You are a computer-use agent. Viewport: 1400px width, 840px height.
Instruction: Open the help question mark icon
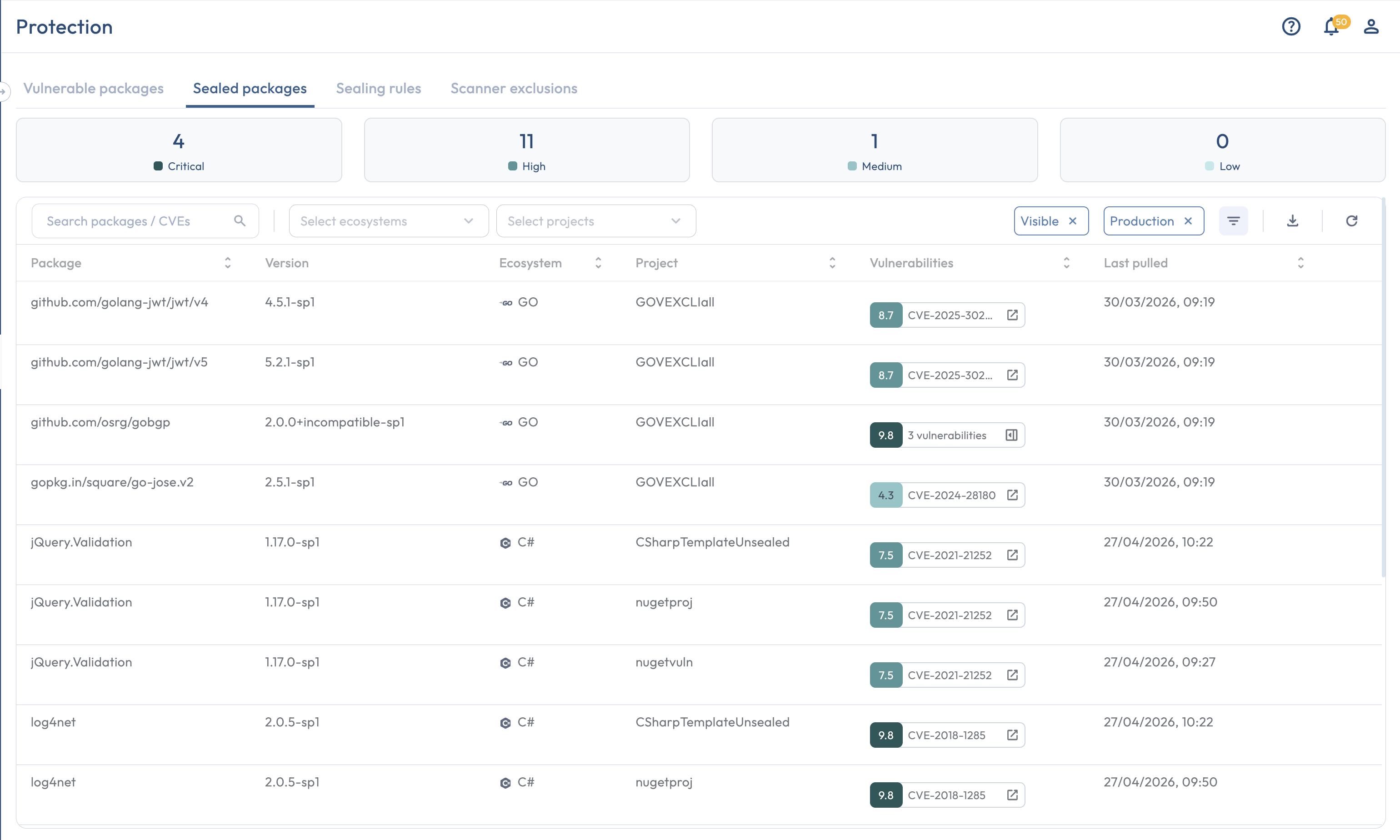point(1291,27)
